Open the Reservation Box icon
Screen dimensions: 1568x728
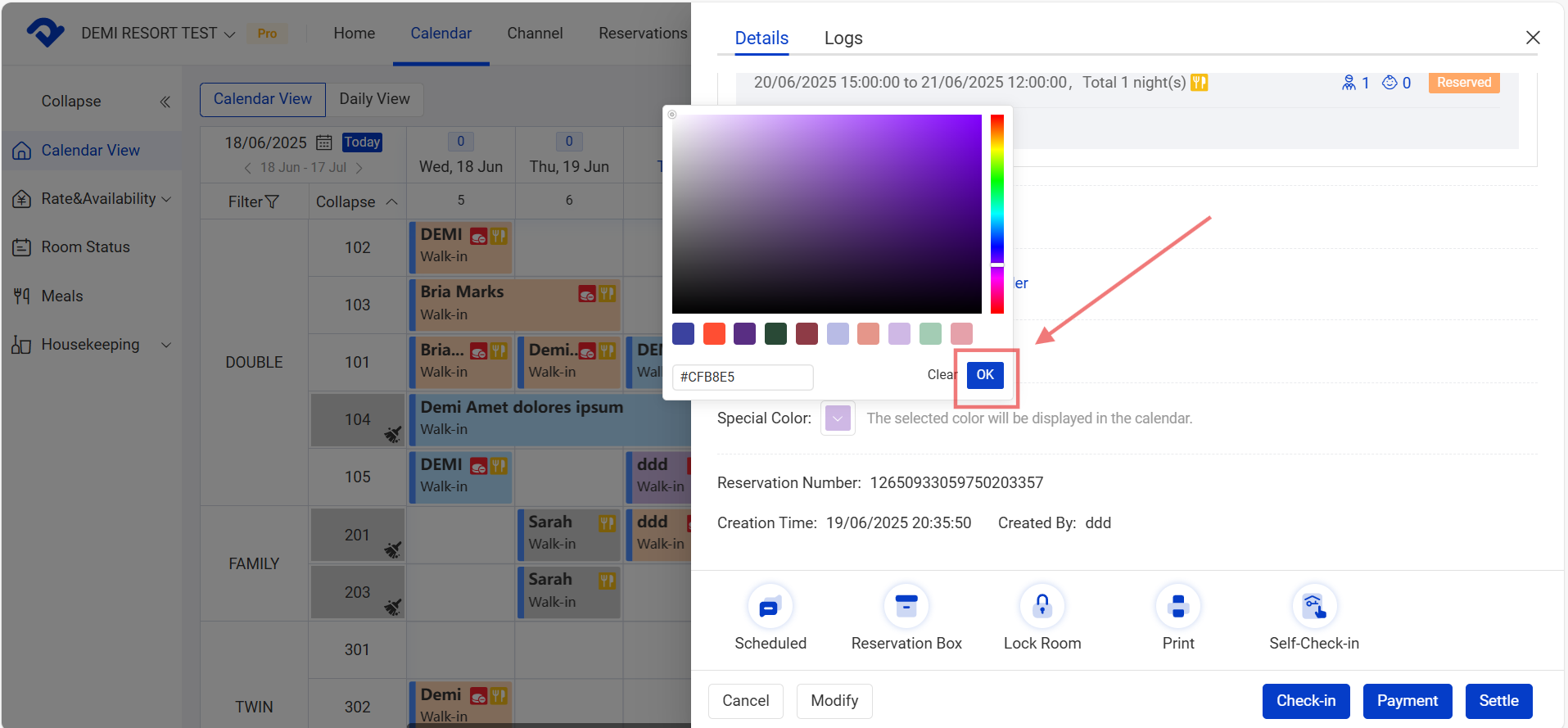point(906,607)
